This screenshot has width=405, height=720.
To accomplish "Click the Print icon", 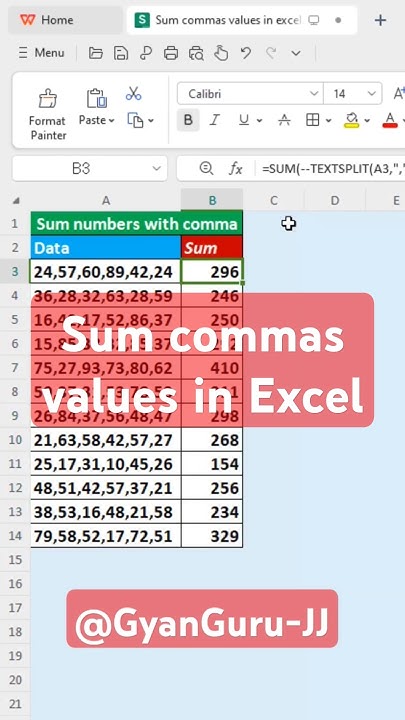I will pyautogui.click(x=171, y=53).
